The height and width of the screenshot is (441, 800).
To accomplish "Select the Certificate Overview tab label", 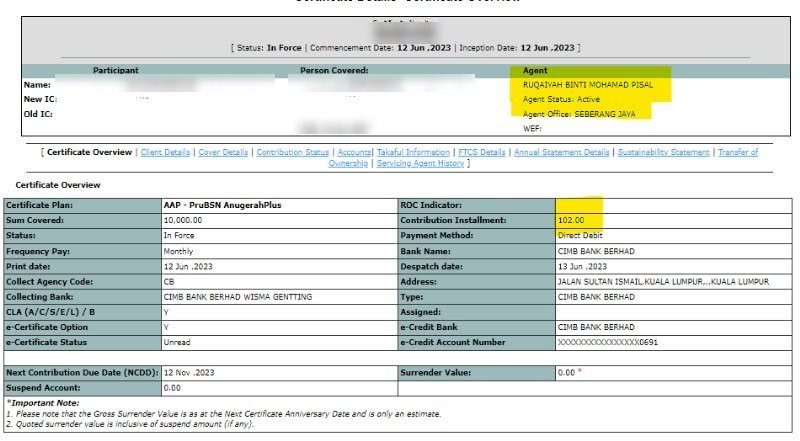I will (89, 152).
